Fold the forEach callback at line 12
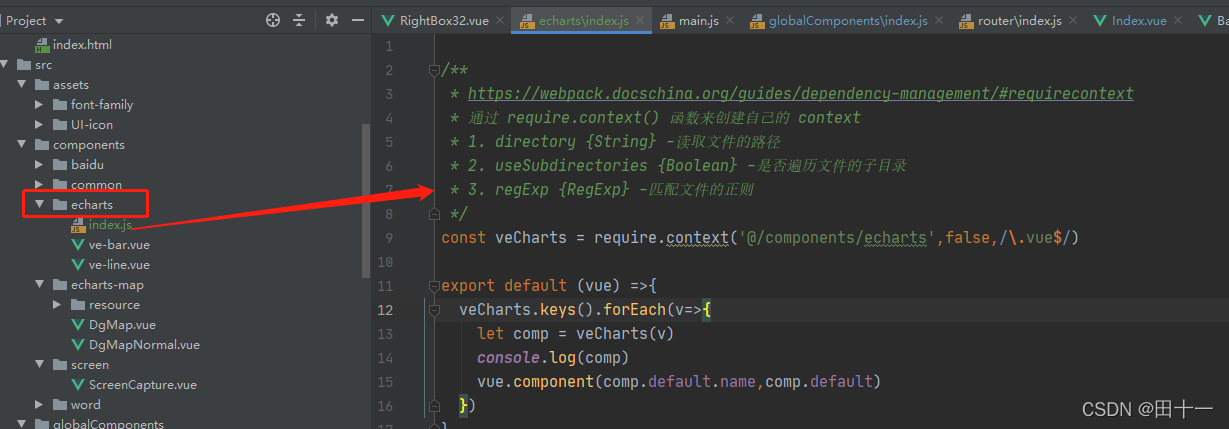The height and width of the screenshot is (429, 1229). coord(433,310)
